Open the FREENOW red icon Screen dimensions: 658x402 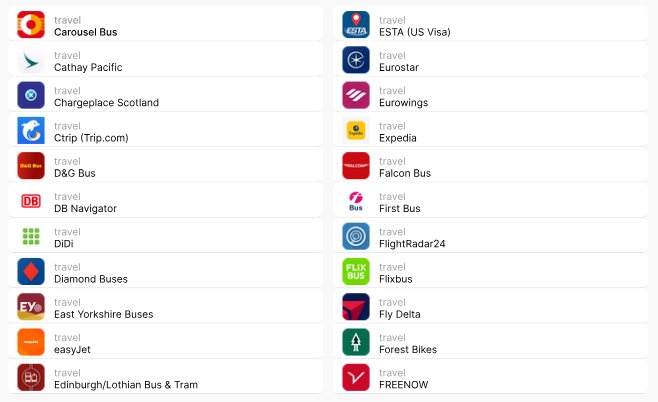356,377
